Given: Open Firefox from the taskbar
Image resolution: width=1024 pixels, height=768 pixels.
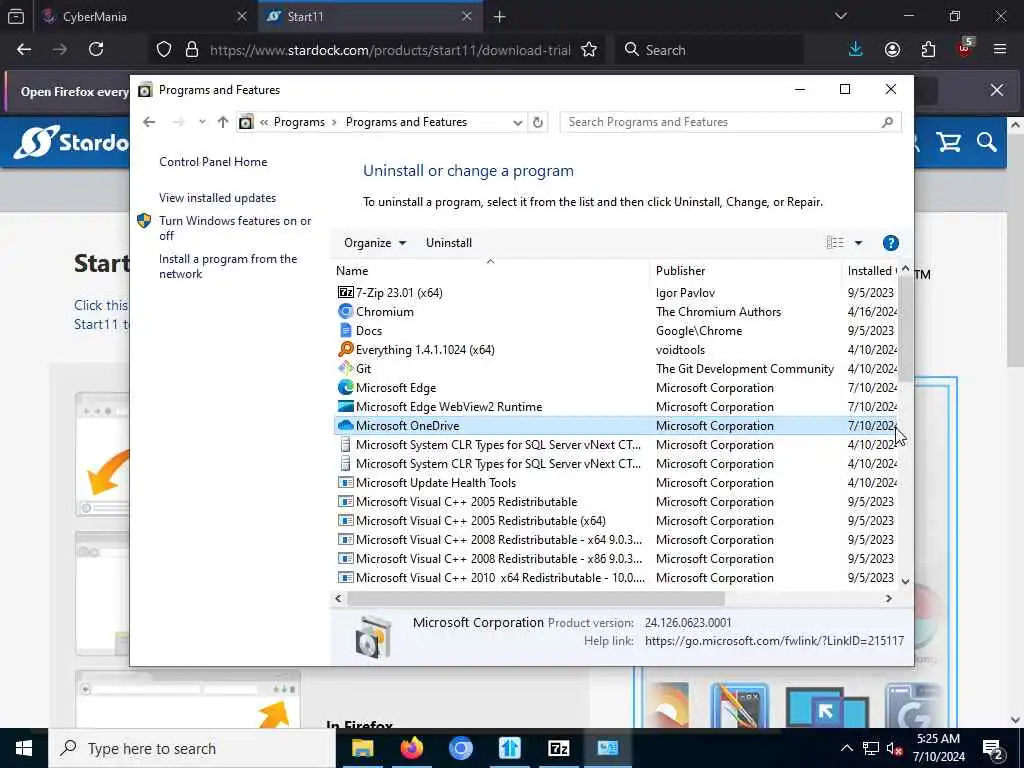Looking at the screenshot, I should [x=411, y=748].
